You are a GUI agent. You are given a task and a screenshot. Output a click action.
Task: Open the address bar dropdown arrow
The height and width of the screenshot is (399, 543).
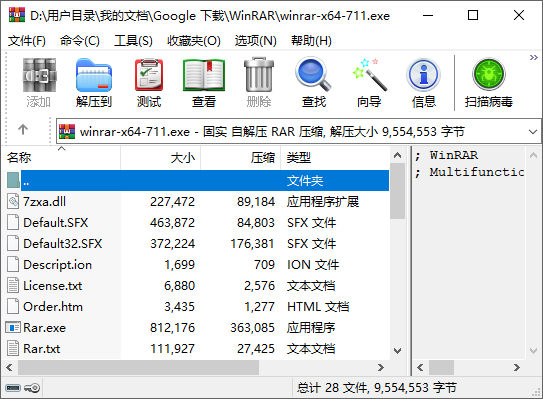pos(533,132)
